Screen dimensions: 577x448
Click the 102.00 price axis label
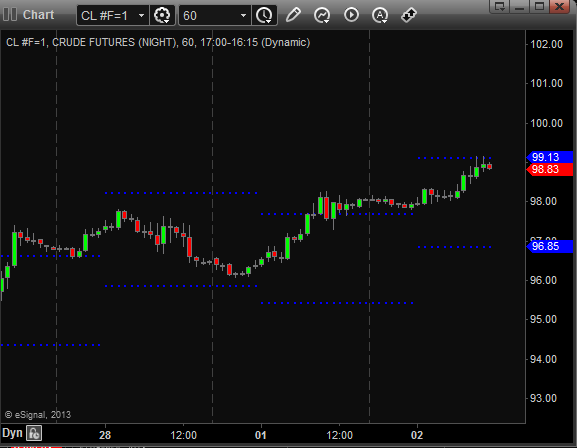tap(546, 44)
